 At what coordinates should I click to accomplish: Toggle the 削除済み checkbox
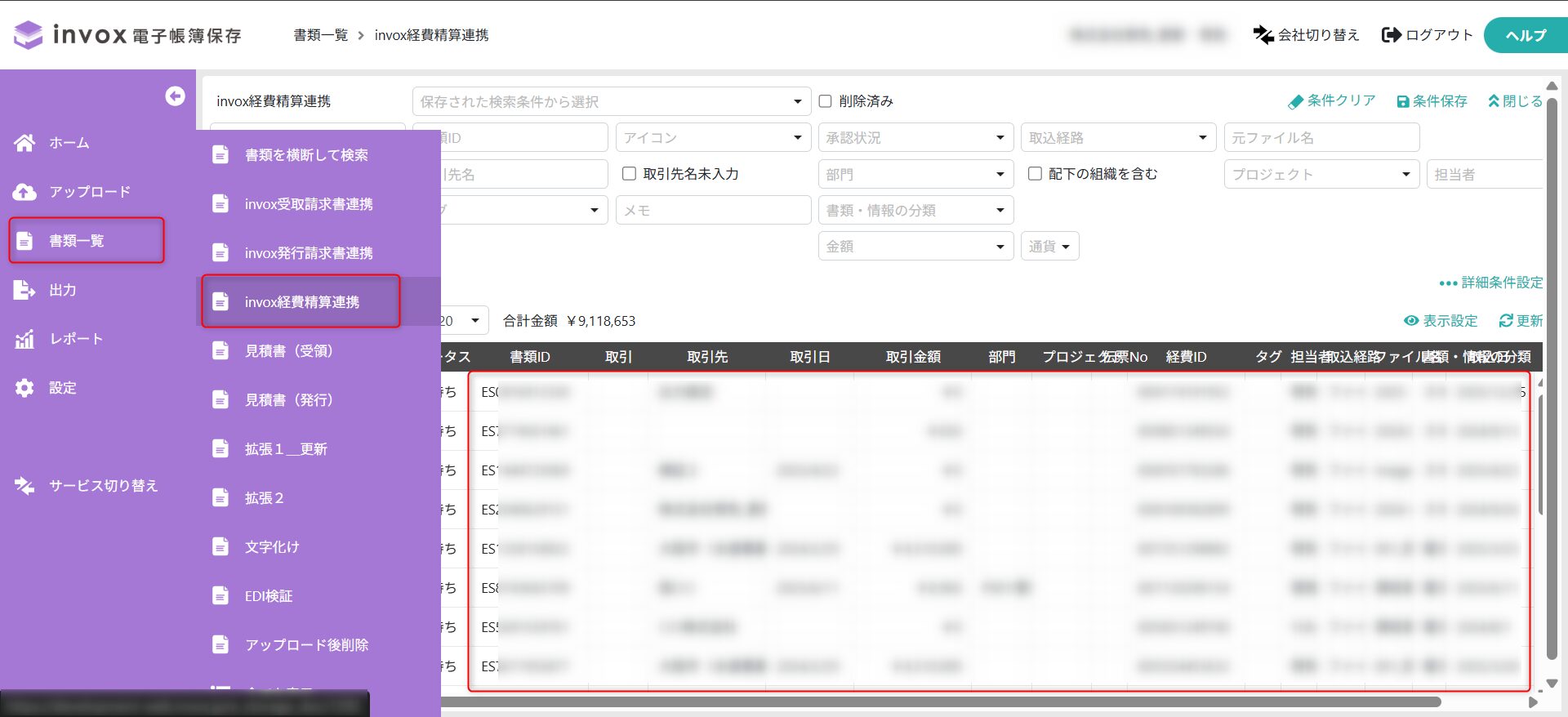point(826,101)
